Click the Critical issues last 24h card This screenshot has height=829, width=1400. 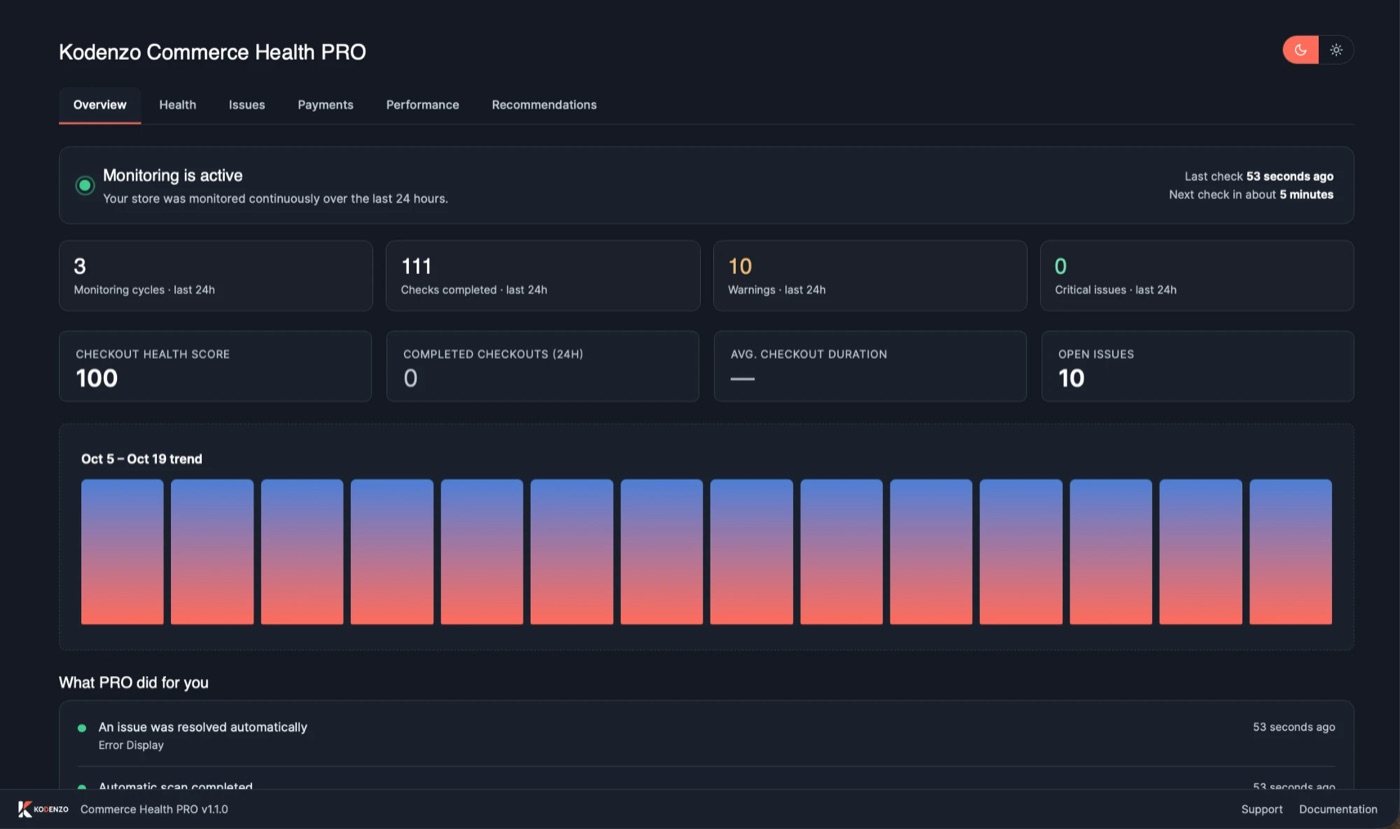pos(1197,276)
